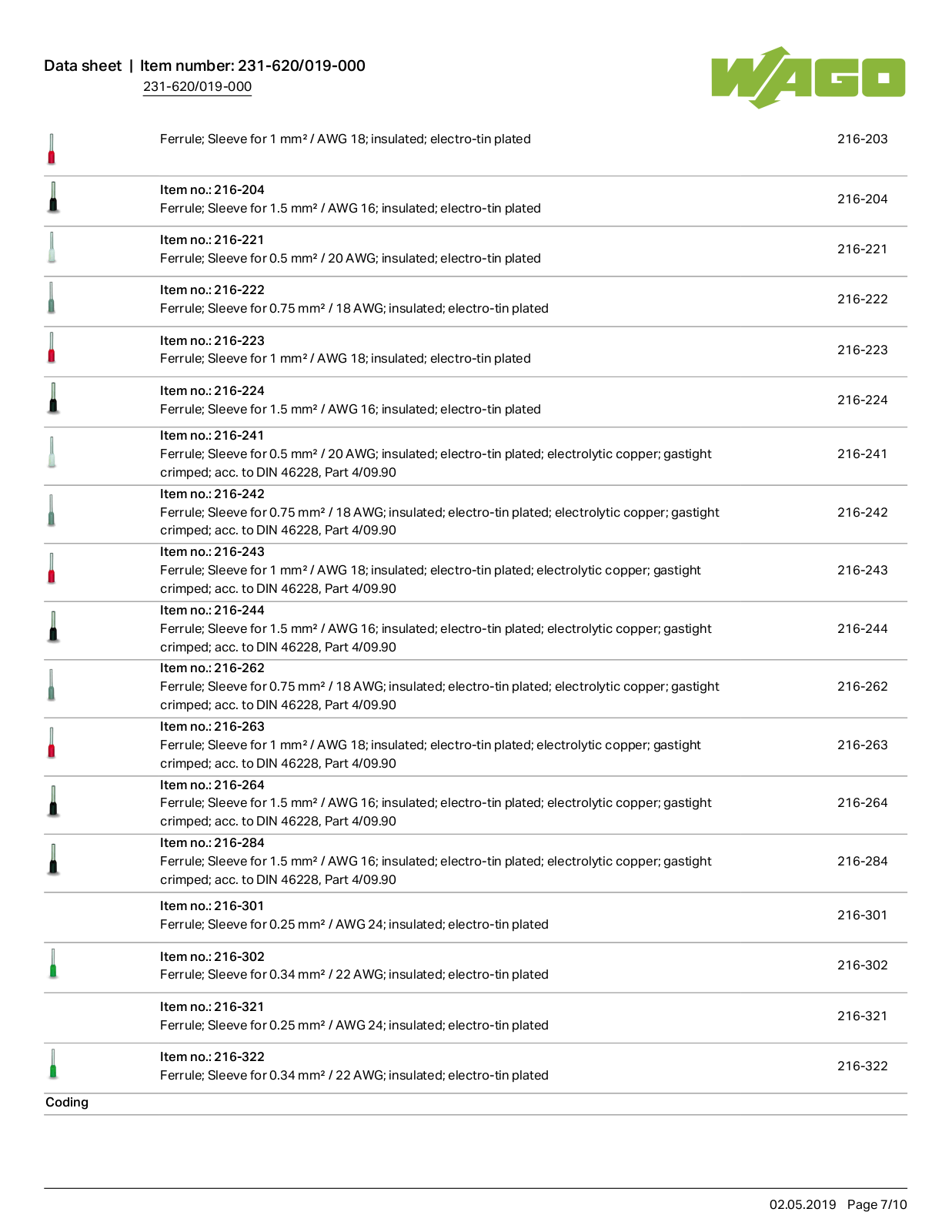This screenshot has height=1232, width=952.
Task: Click the red ferrule image for 216-263
Action: [52, 743]
